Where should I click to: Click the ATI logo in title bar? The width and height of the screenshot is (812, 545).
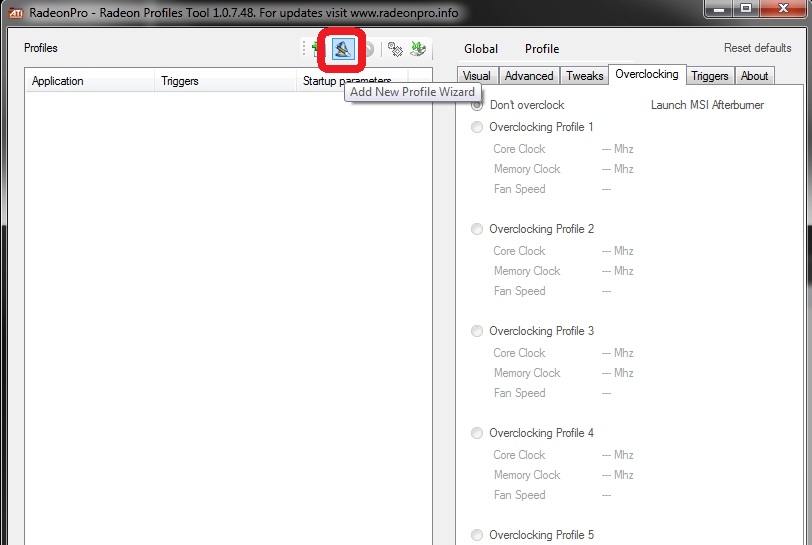click(16, 12)
